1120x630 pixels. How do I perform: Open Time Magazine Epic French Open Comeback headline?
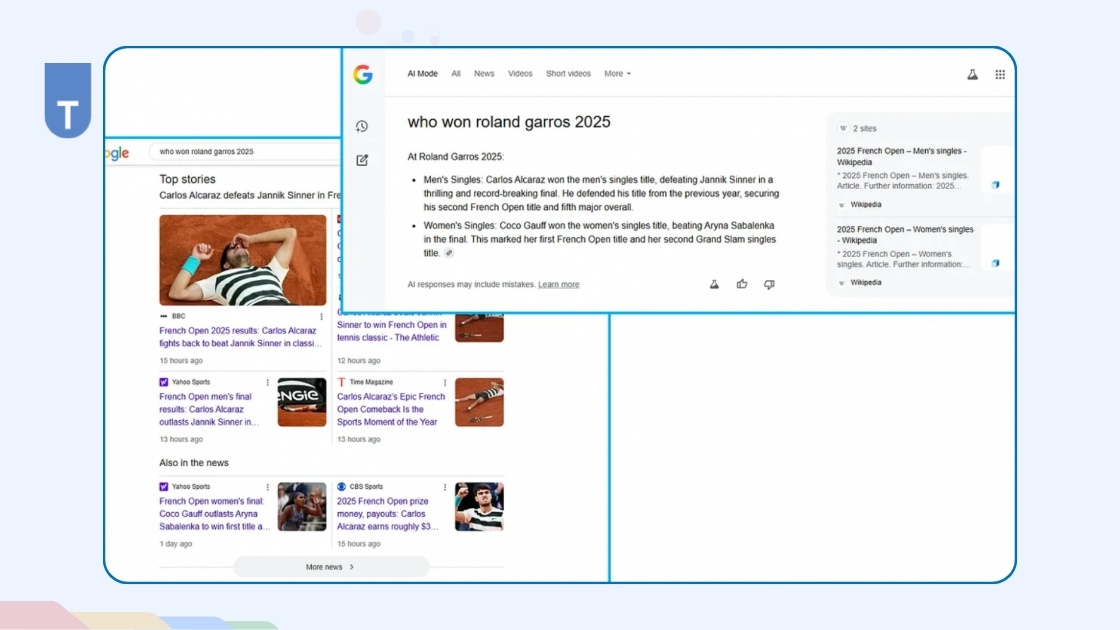(391, 409)
